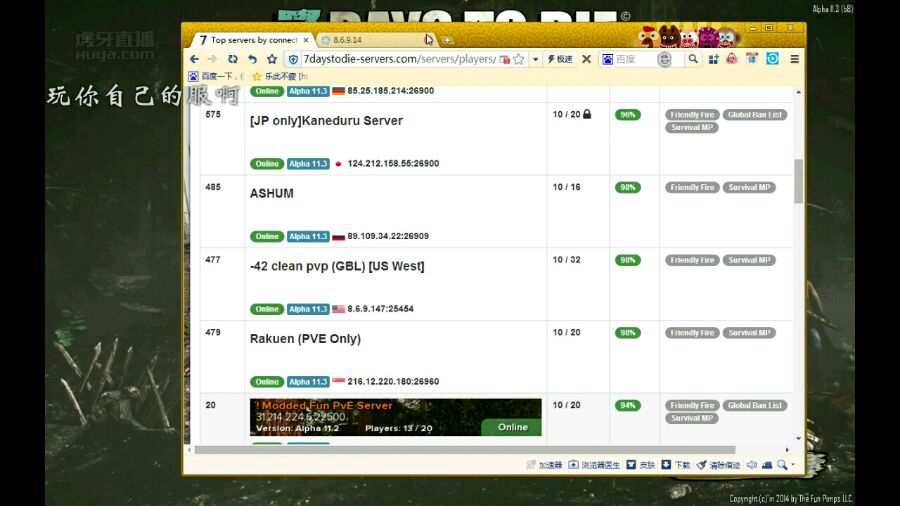The width and height of the screenshot is (900, 506).
Task: Go back with the browser back arrow
Action: (x=194, y=59)
